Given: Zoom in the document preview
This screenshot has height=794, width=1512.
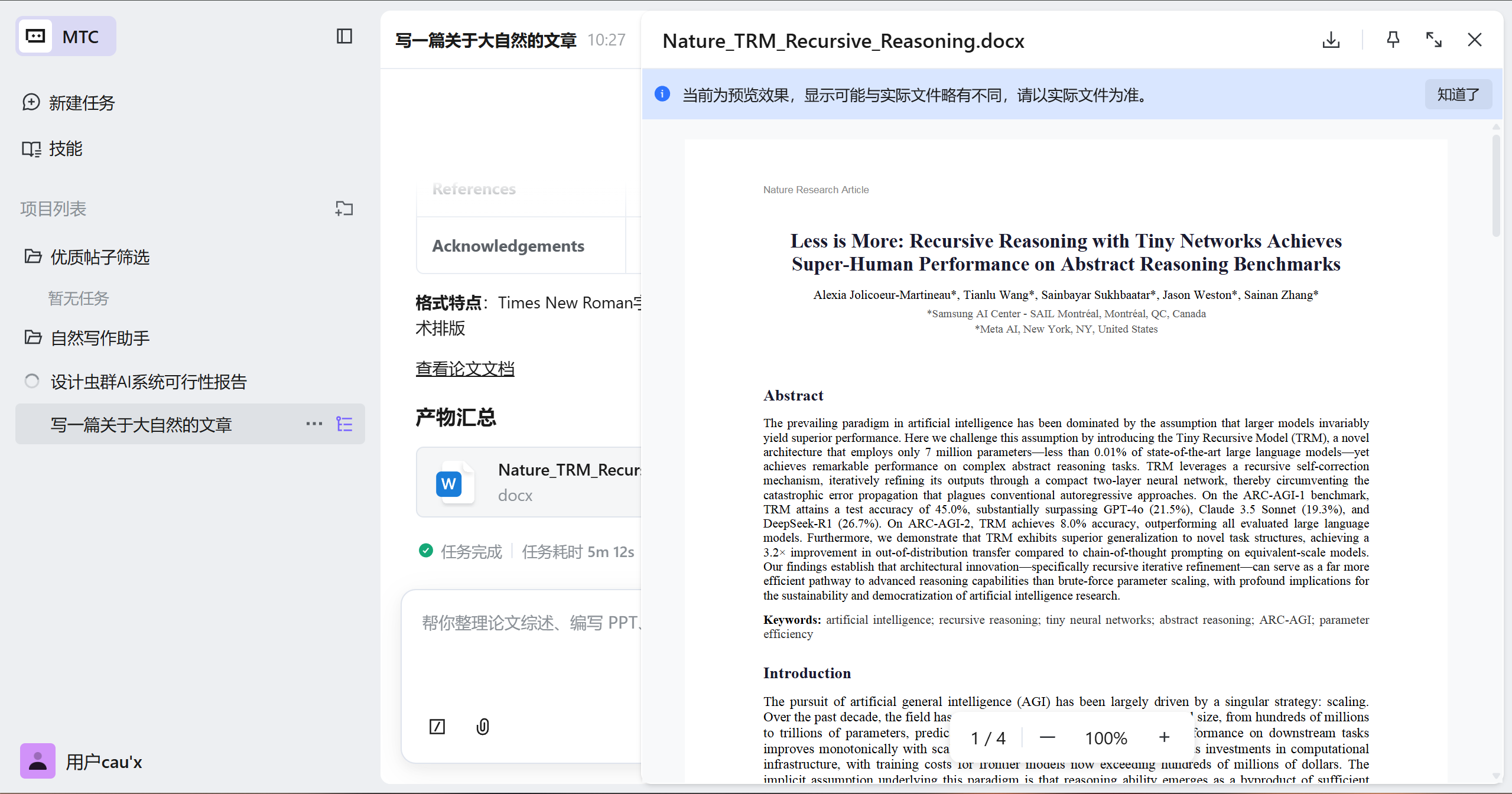Looking at the screenshot, I should [x=1164, y=738].
